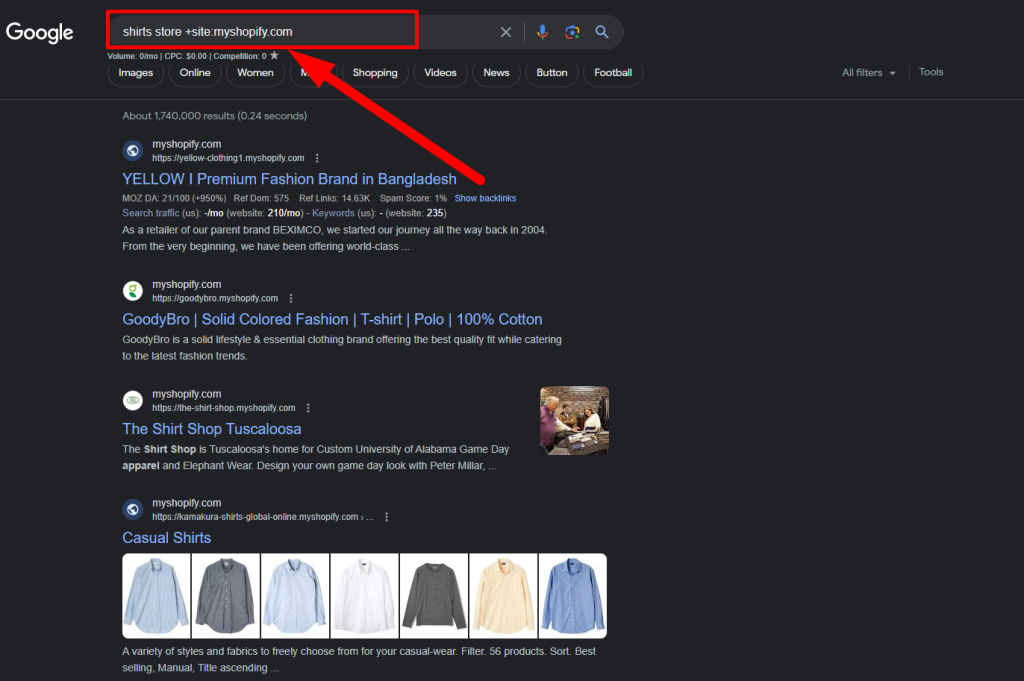Open options menu for the-shirt-shop result

click(x=308, y=408)
